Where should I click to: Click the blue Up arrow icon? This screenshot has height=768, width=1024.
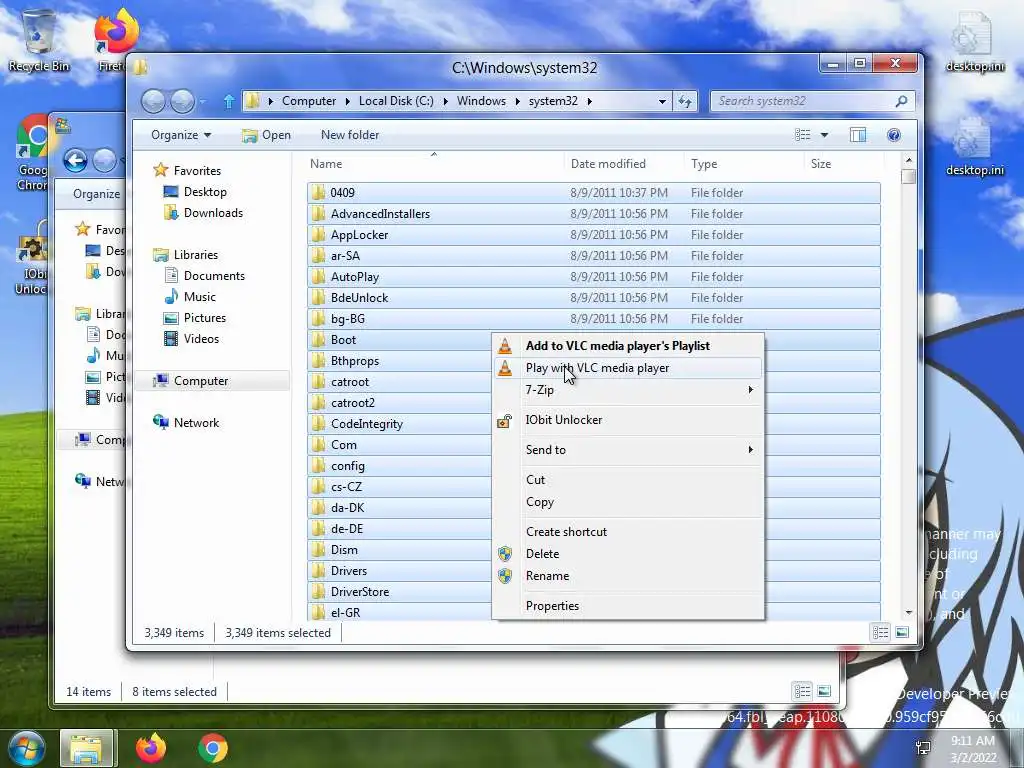pyautogui.click(x=229, y=101)
